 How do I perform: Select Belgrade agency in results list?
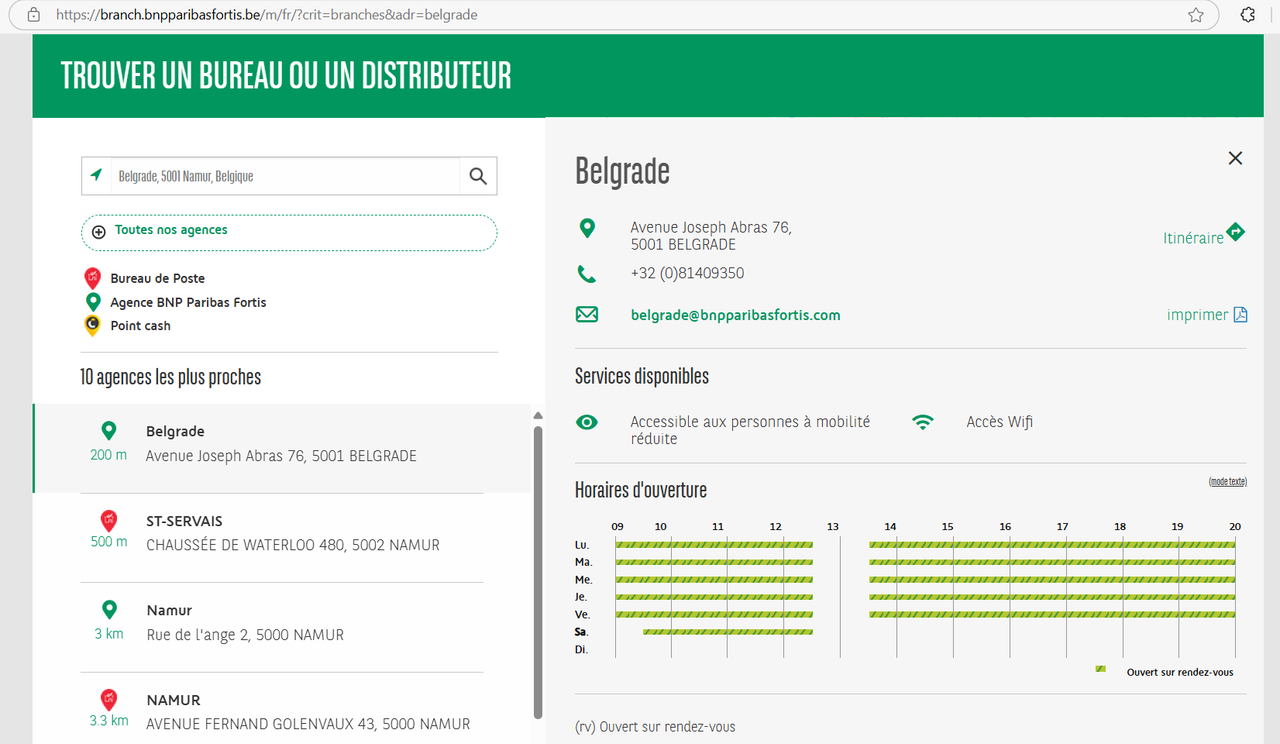pos(282,448)
